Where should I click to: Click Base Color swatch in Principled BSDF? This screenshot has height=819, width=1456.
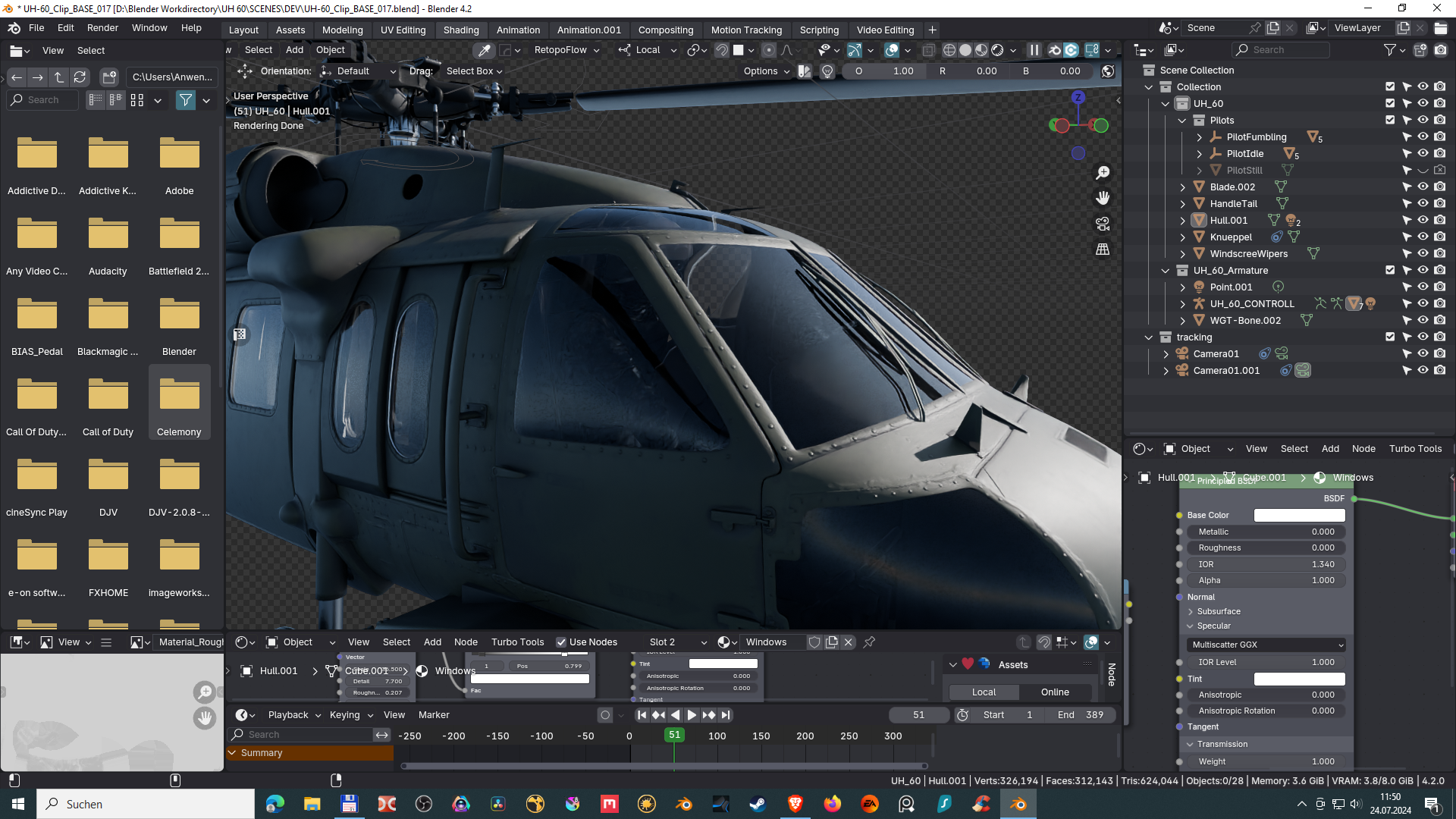click(x=1300, y=516)
